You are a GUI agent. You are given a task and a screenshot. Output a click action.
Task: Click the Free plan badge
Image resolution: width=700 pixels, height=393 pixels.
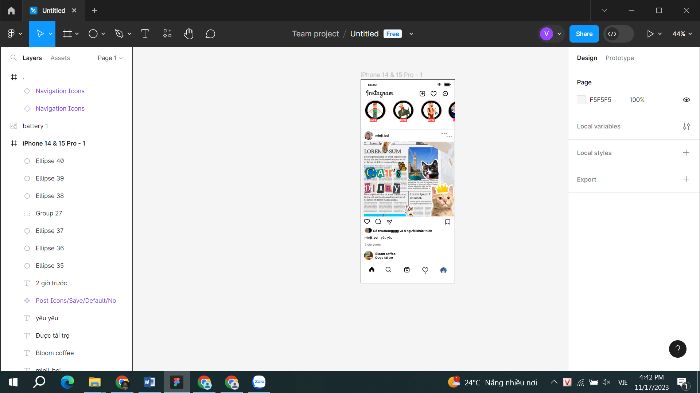pos(393,34)
